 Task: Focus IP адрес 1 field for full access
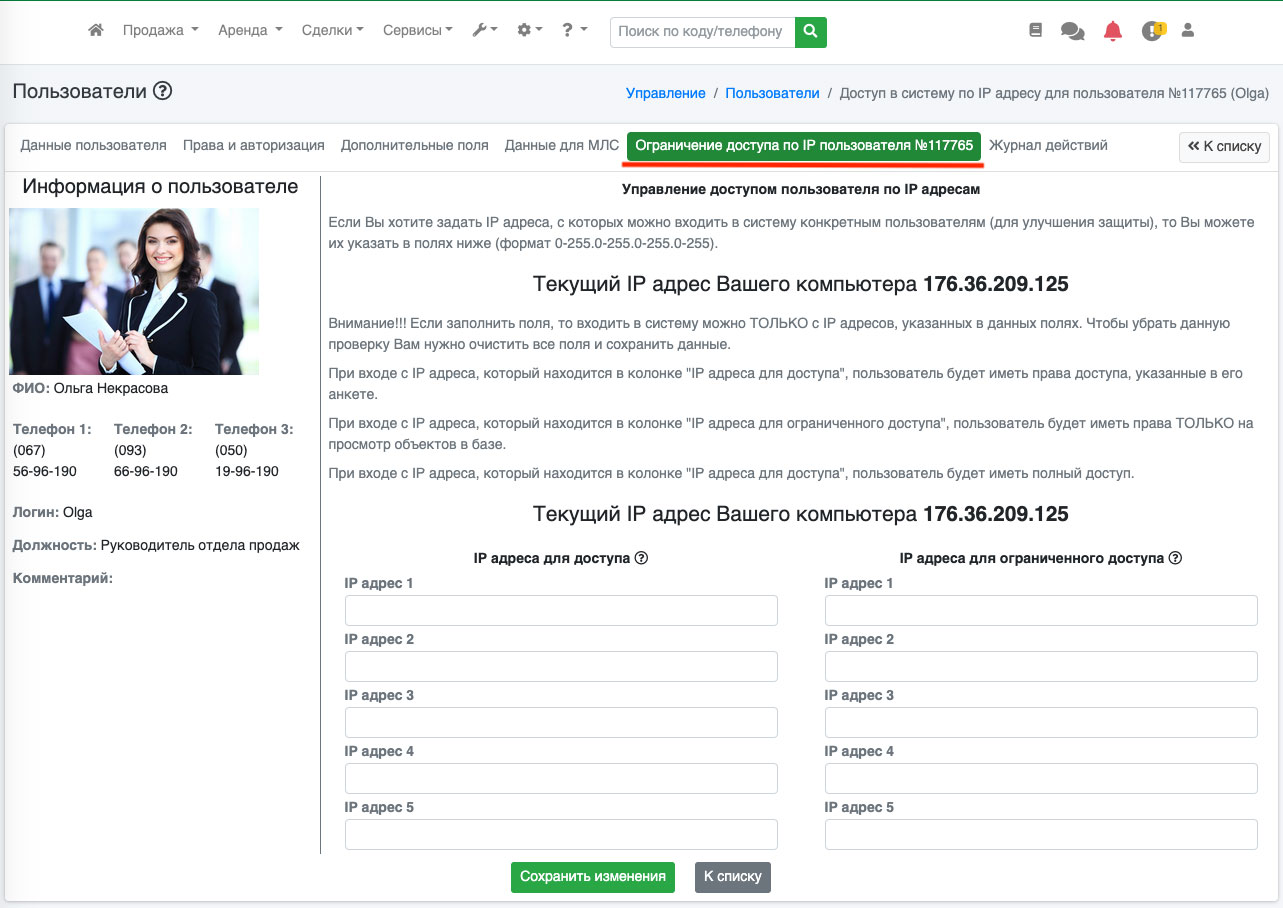coord(561,611)
